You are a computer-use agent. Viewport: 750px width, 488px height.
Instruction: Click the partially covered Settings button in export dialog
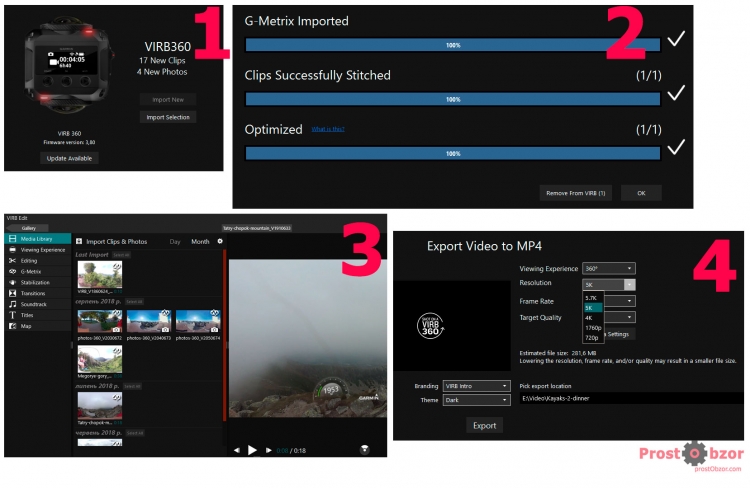pos(619,334)
